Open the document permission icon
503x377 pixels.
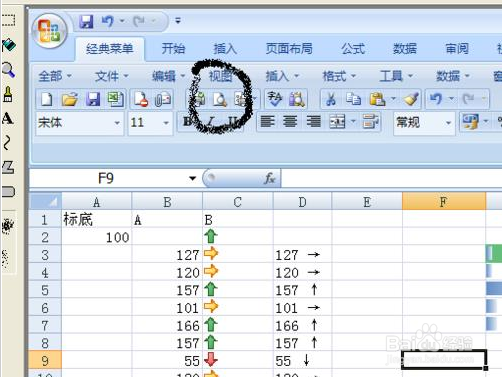tap(141, 99)
